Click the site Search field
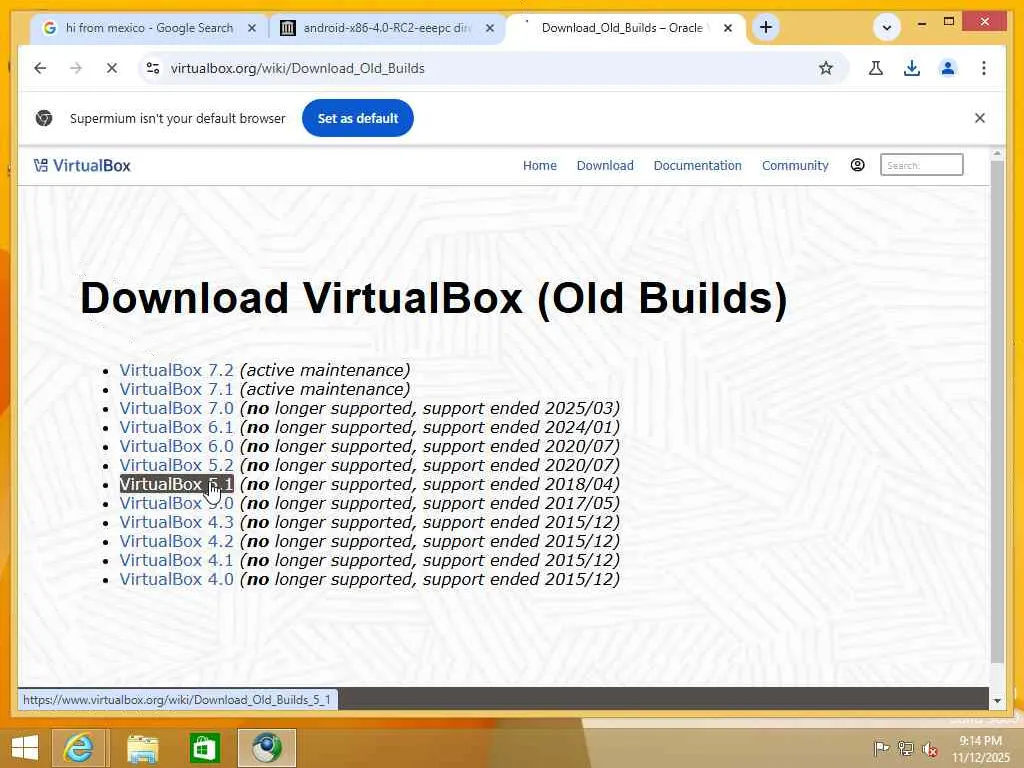 click(921, 165)
